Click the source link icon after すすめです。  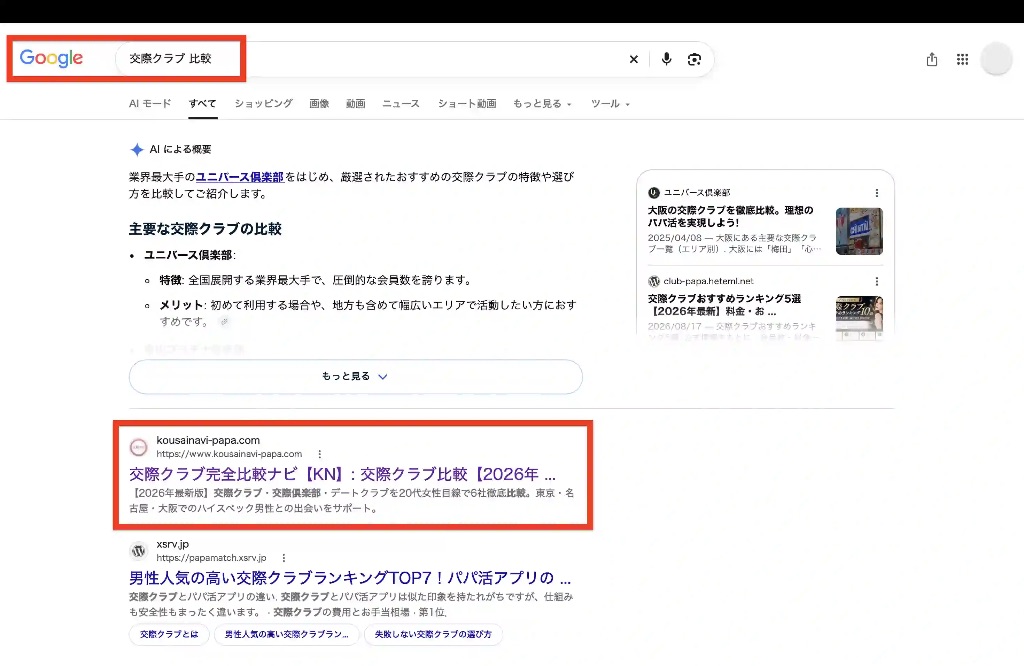point(224,321)
